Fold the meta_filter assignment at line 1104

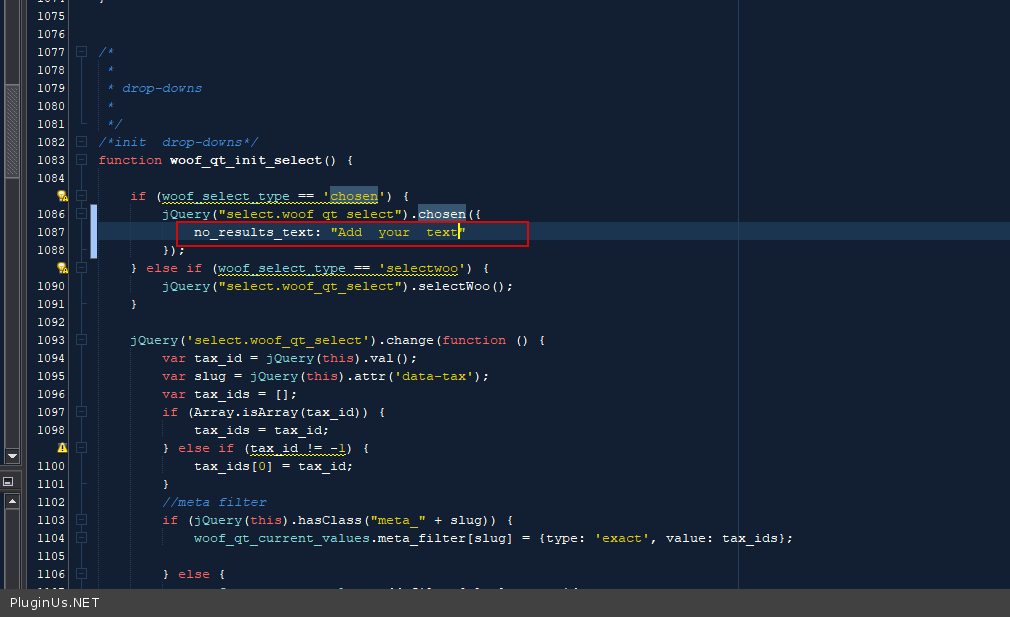point(82,538)
